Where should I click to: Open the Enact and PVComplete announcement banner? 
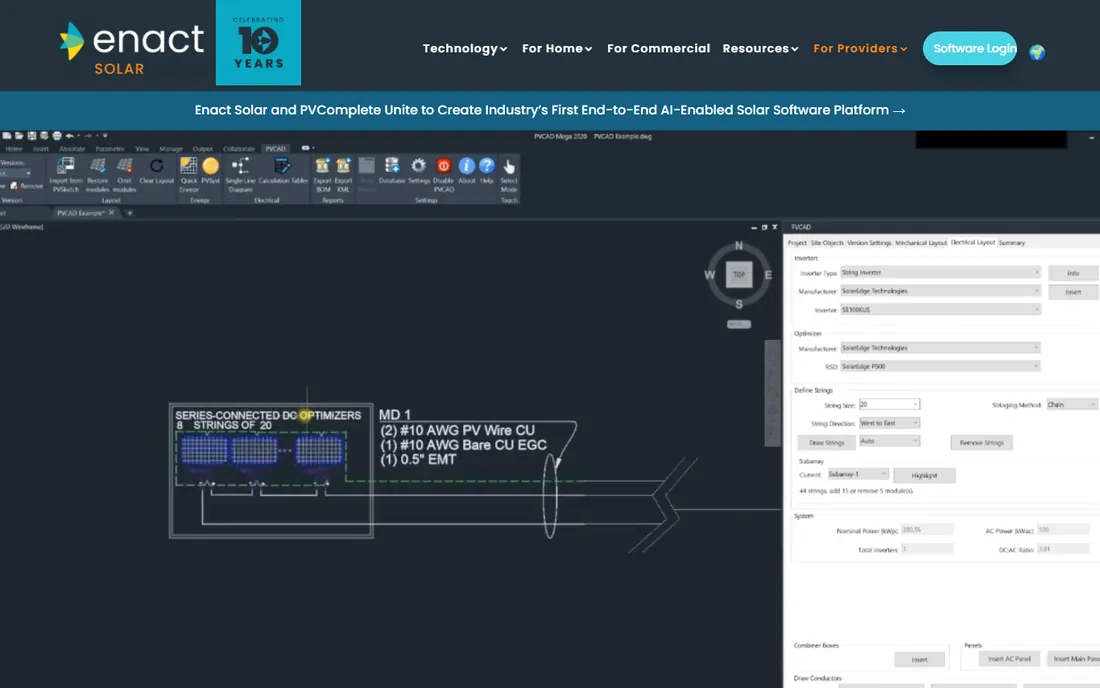(550, 110)
